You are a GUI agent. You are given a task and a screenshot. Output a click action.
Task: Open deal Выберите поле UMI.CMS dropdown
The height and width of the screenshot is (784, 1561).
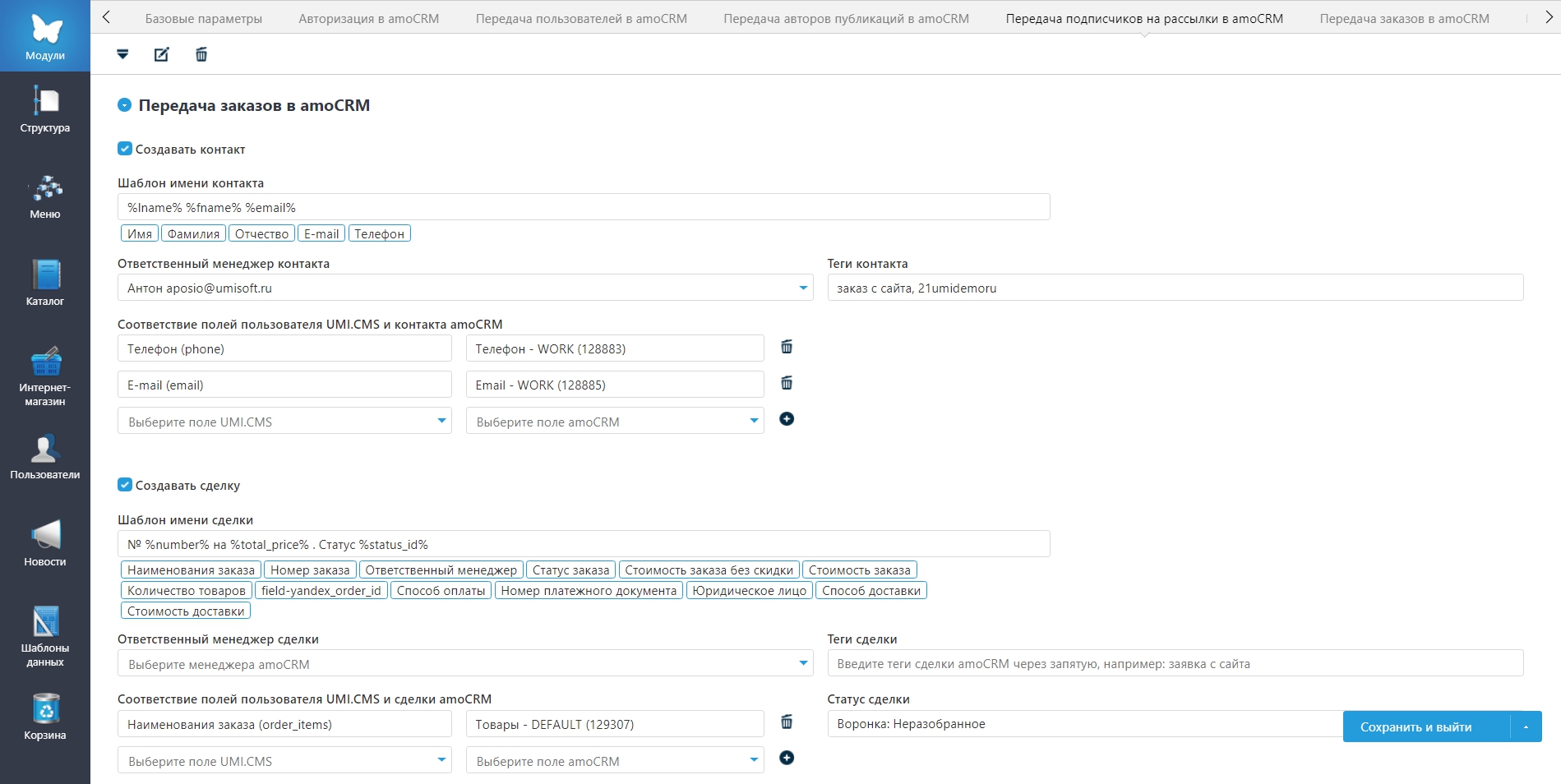click(x=284, y=760)
